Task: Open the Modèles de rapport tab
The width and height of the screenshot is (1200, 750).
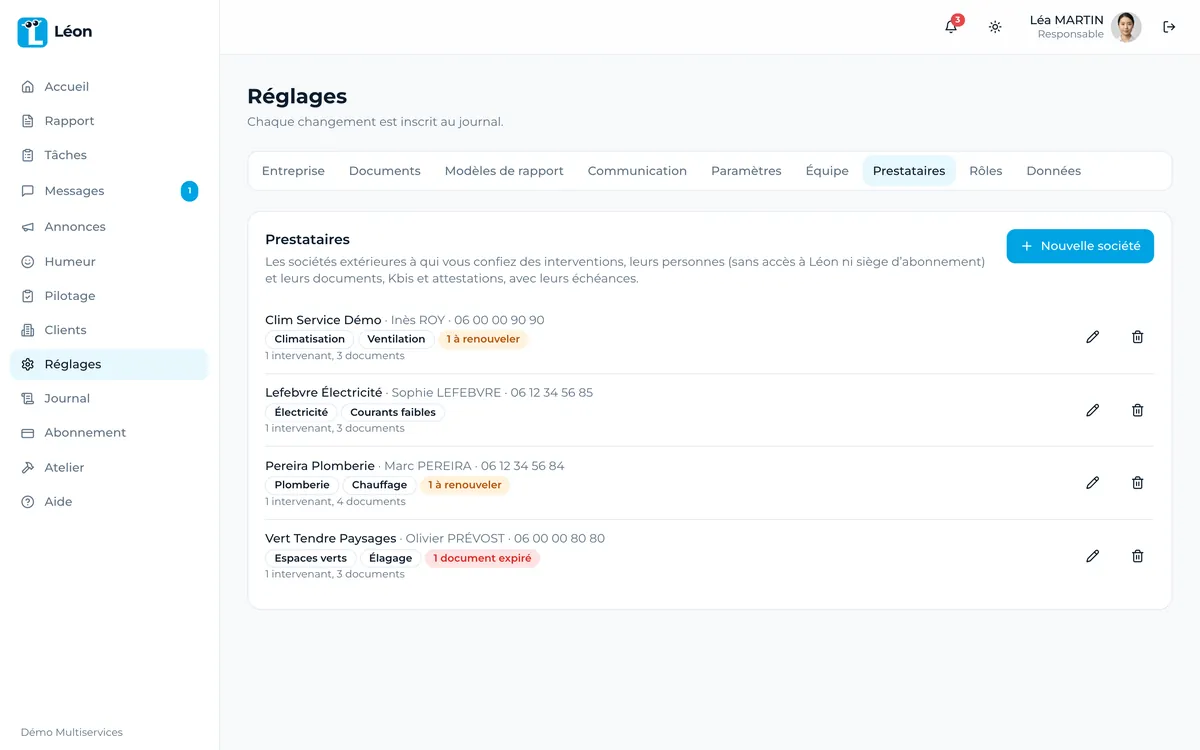Action: (504, 171)
